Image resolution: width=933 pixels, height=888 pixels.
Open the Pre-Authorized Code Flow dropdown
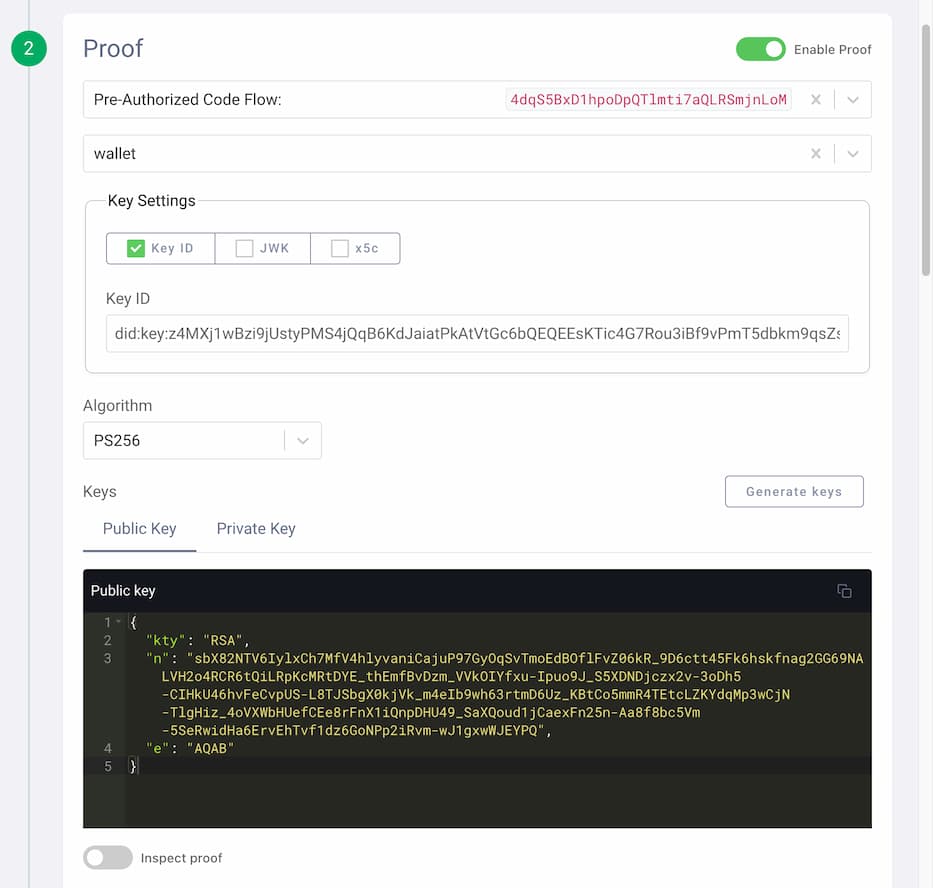(851, 99)
